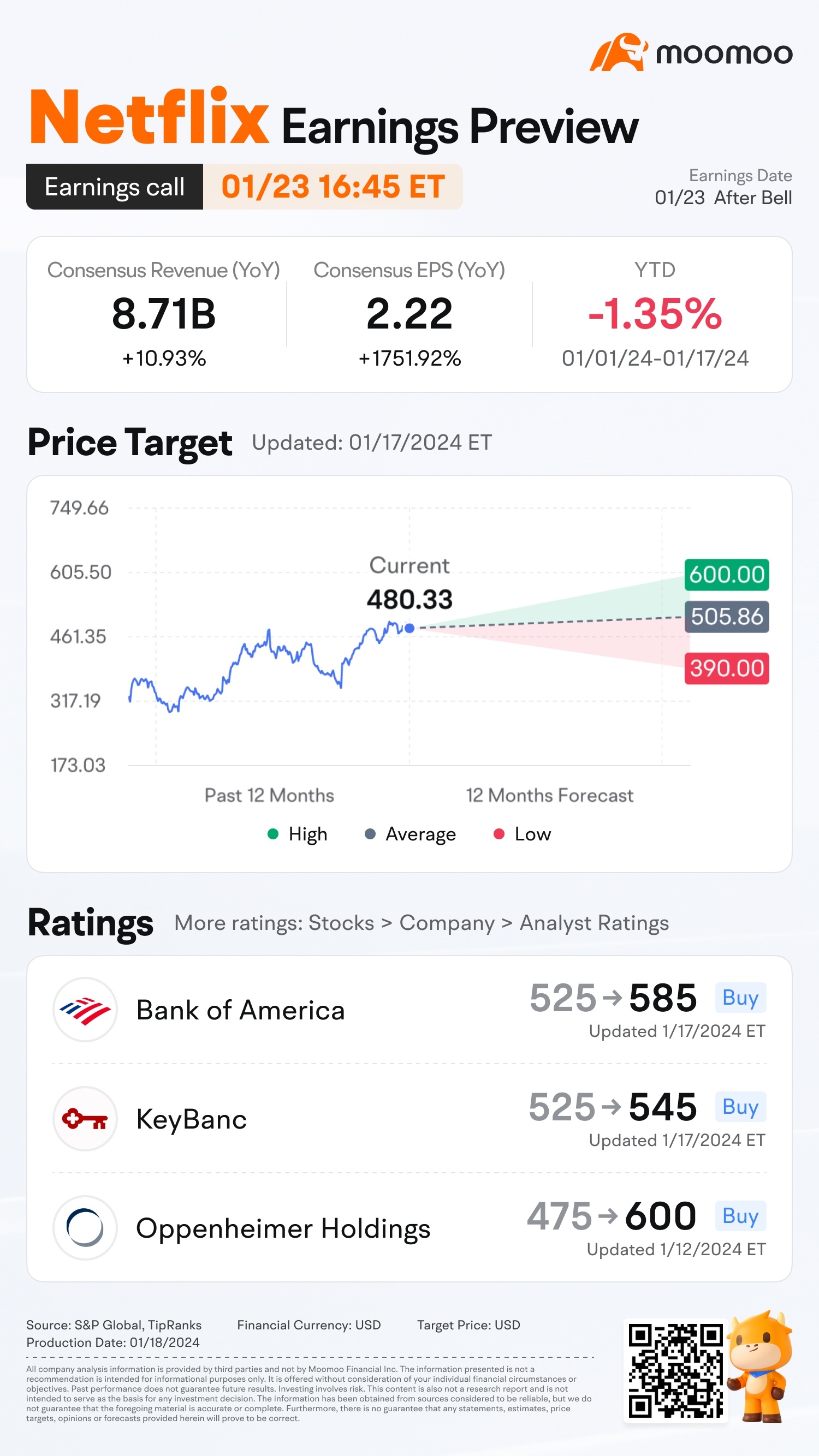
Task: Click the green High legend dot
Action: [272, 834]
